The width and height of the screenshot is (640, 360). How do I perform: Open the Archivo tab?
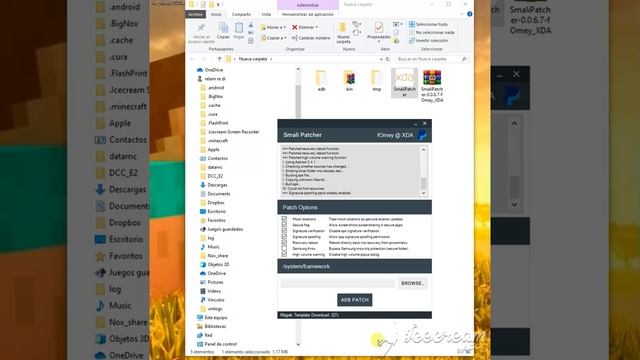pos(196,14)
